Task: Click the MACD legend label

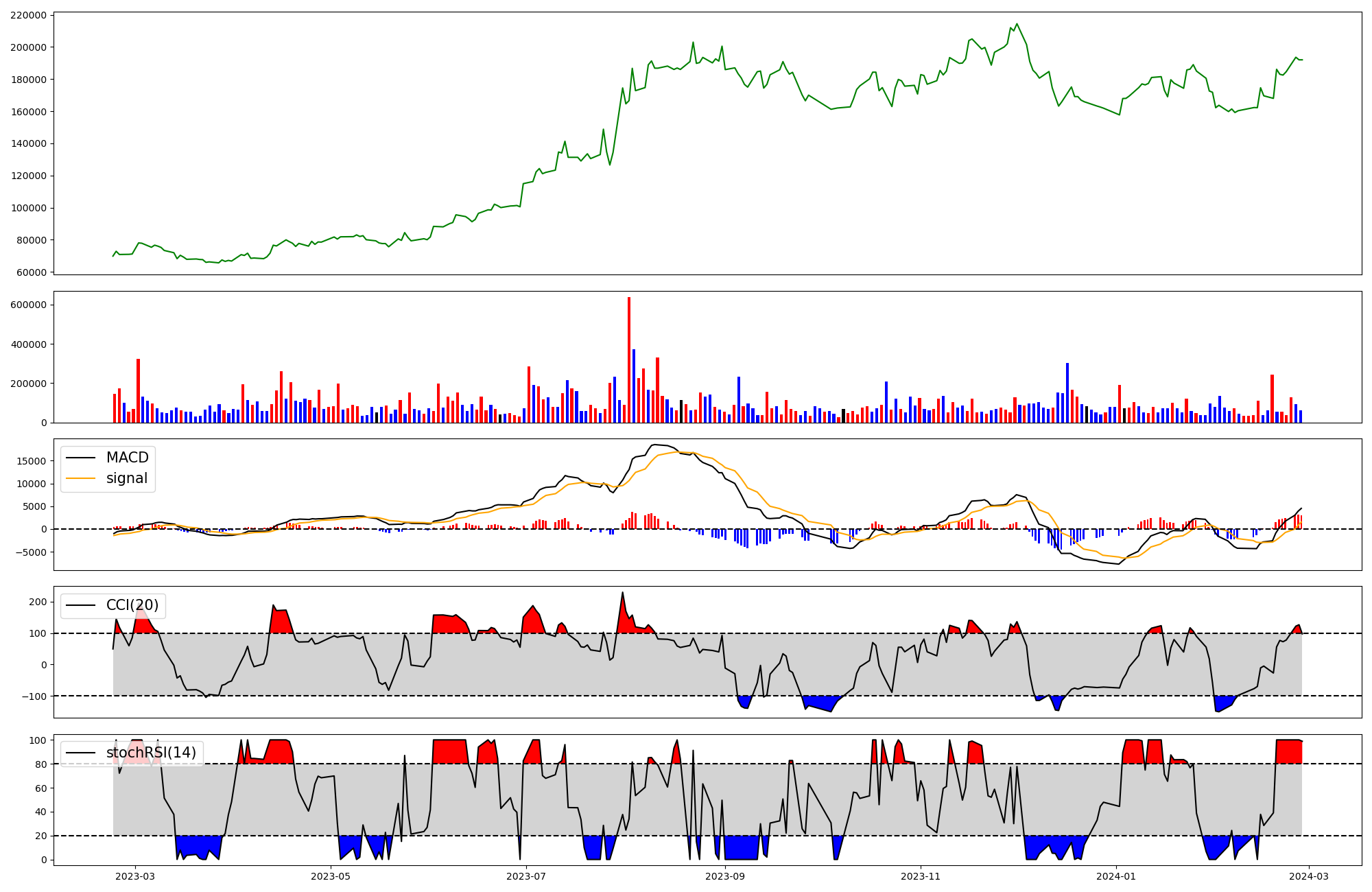Action: [x=127, y=458]
